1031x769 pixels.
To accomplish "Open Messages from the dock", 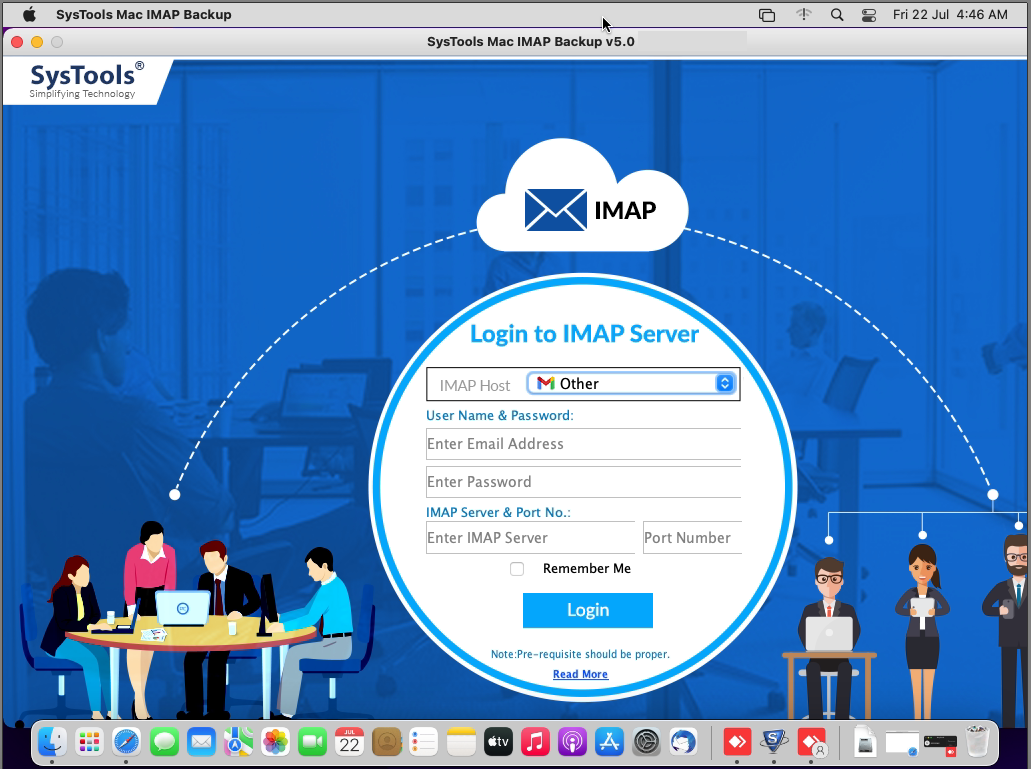I will (164, 743).
